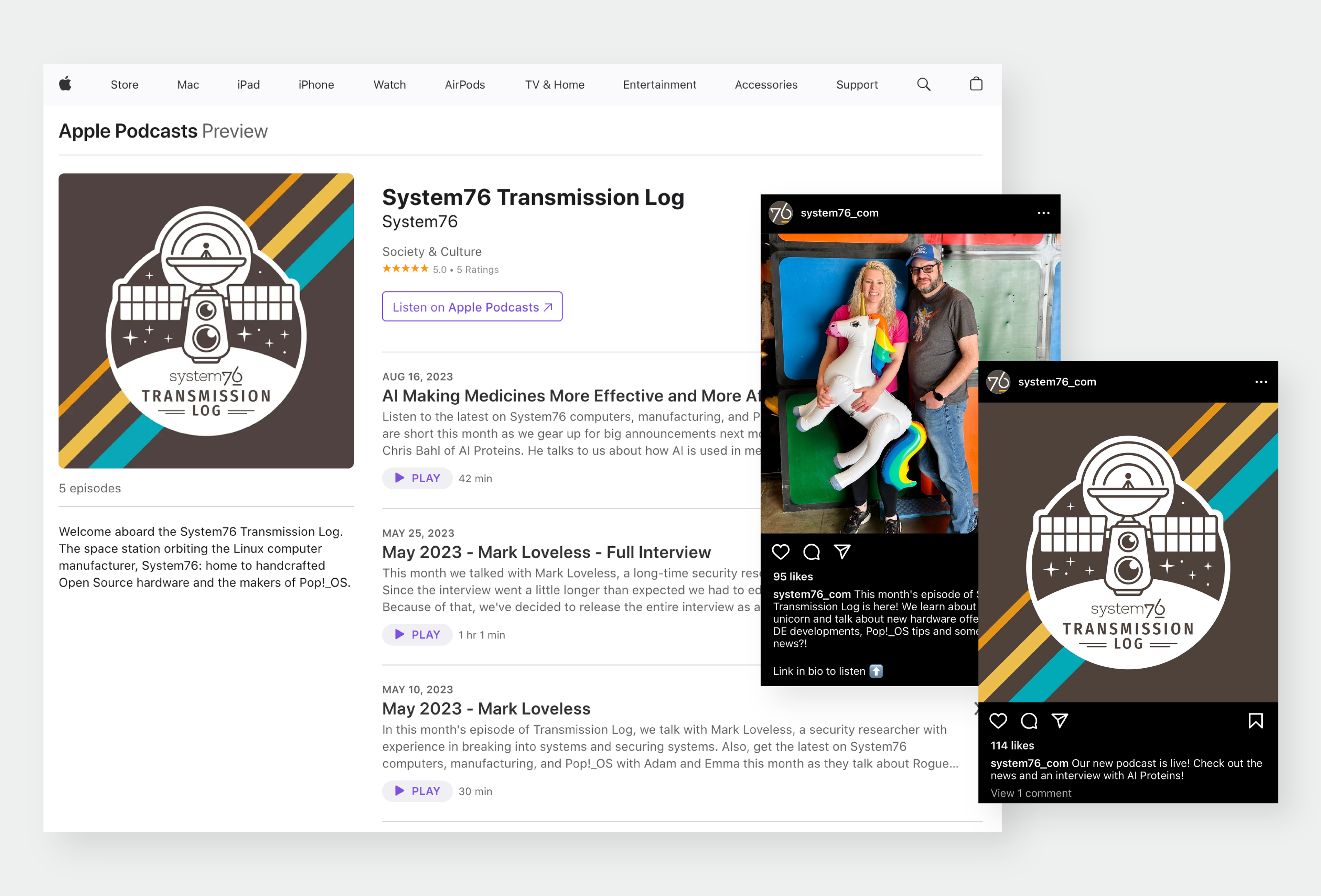Open the Store menu
The image size is (1321, 896).
[x=125, y=85]
